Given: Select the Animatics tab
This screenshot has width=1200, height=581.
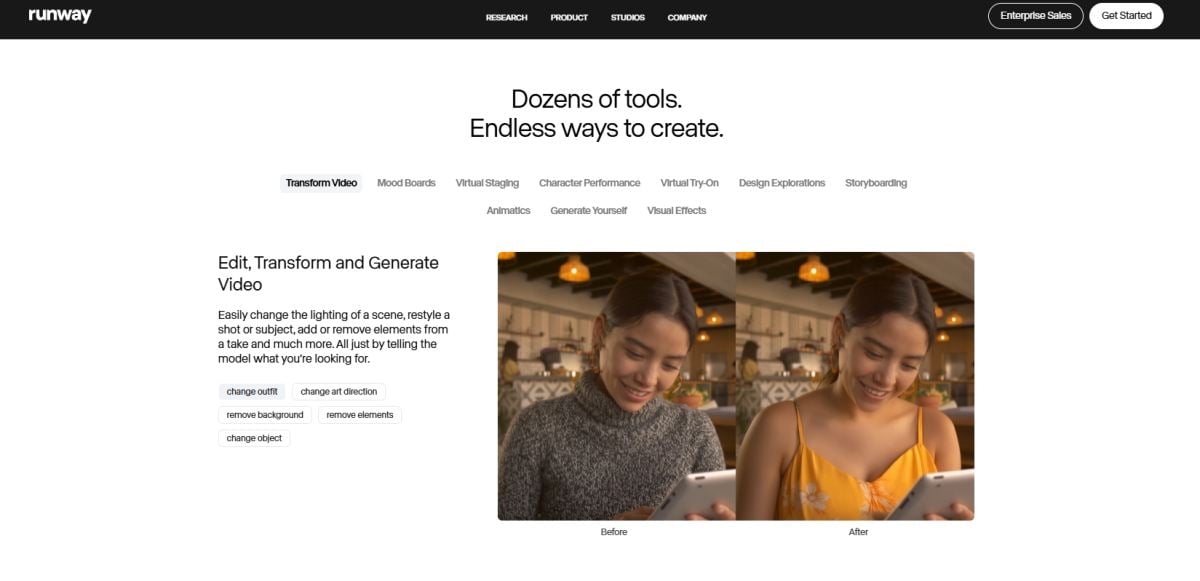Looking at the screenshot, I should [x=508, y=211].
